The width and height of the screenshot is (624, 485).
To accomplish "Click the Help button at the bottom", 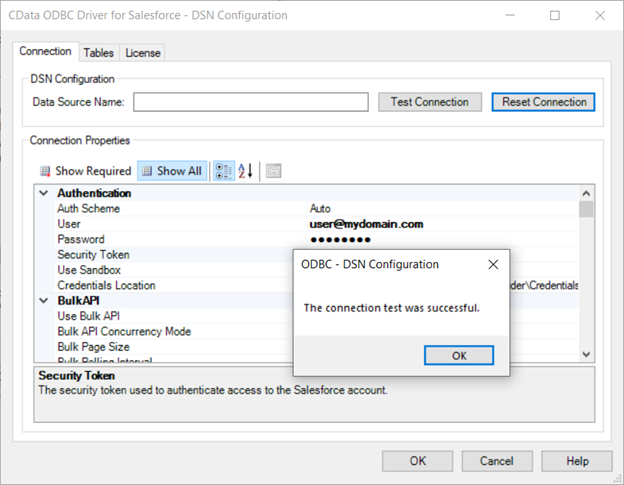I will tap(577, 461).
